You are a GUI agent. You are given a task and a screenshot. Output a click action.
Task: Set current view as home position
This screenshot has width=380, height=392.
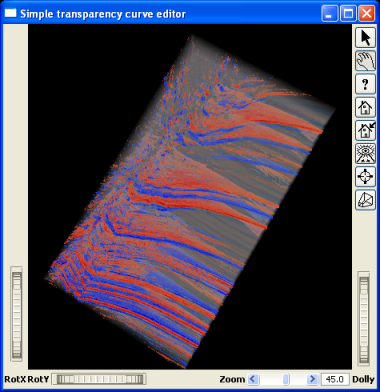tap(366, 130)
